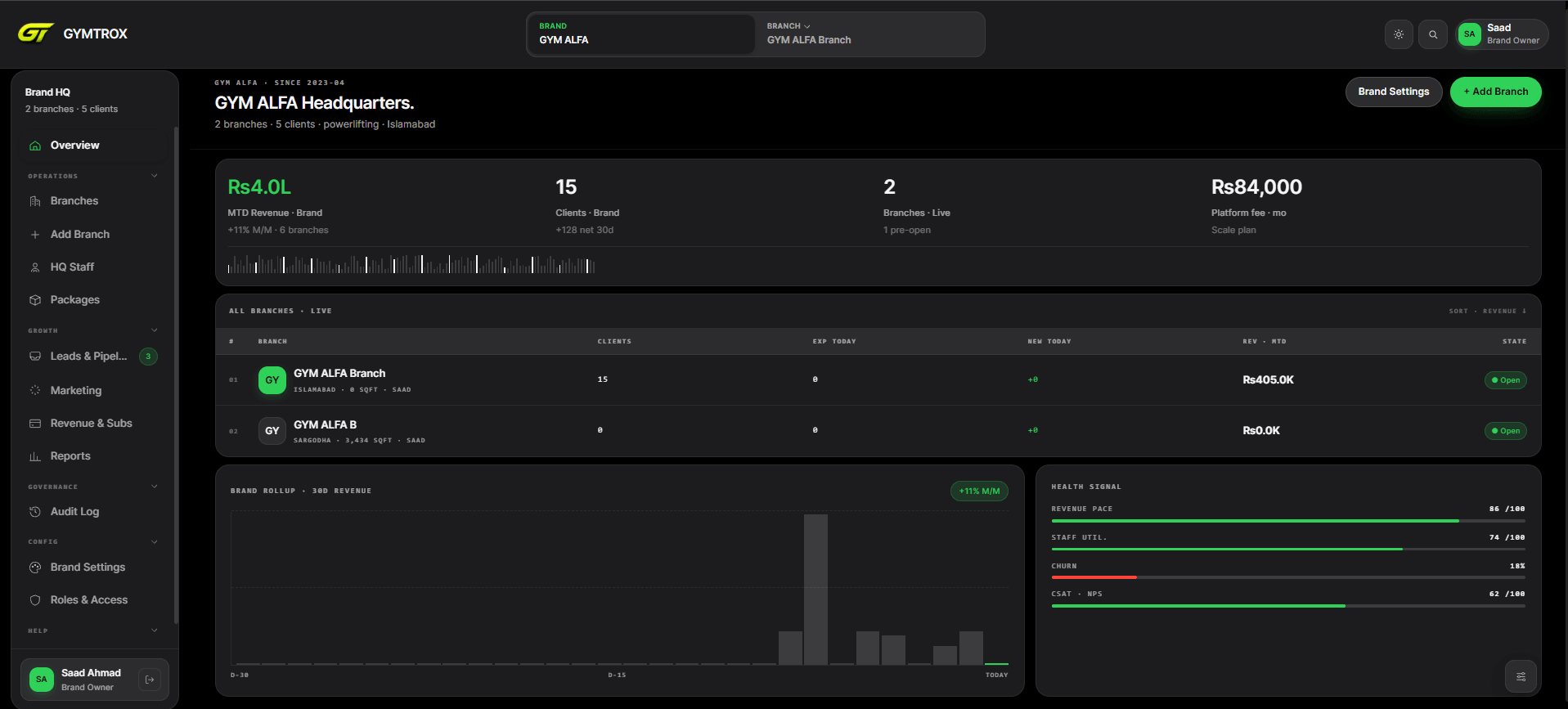Open Roles & Access sidebar link
This screenshot has width=1568, height=709.
pos(94,600)
